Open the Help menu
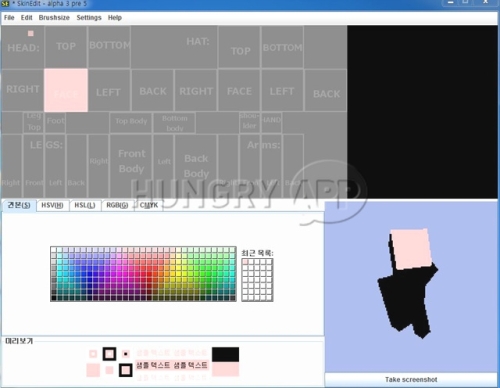500x388 pixels. click(x=115, y=18)
